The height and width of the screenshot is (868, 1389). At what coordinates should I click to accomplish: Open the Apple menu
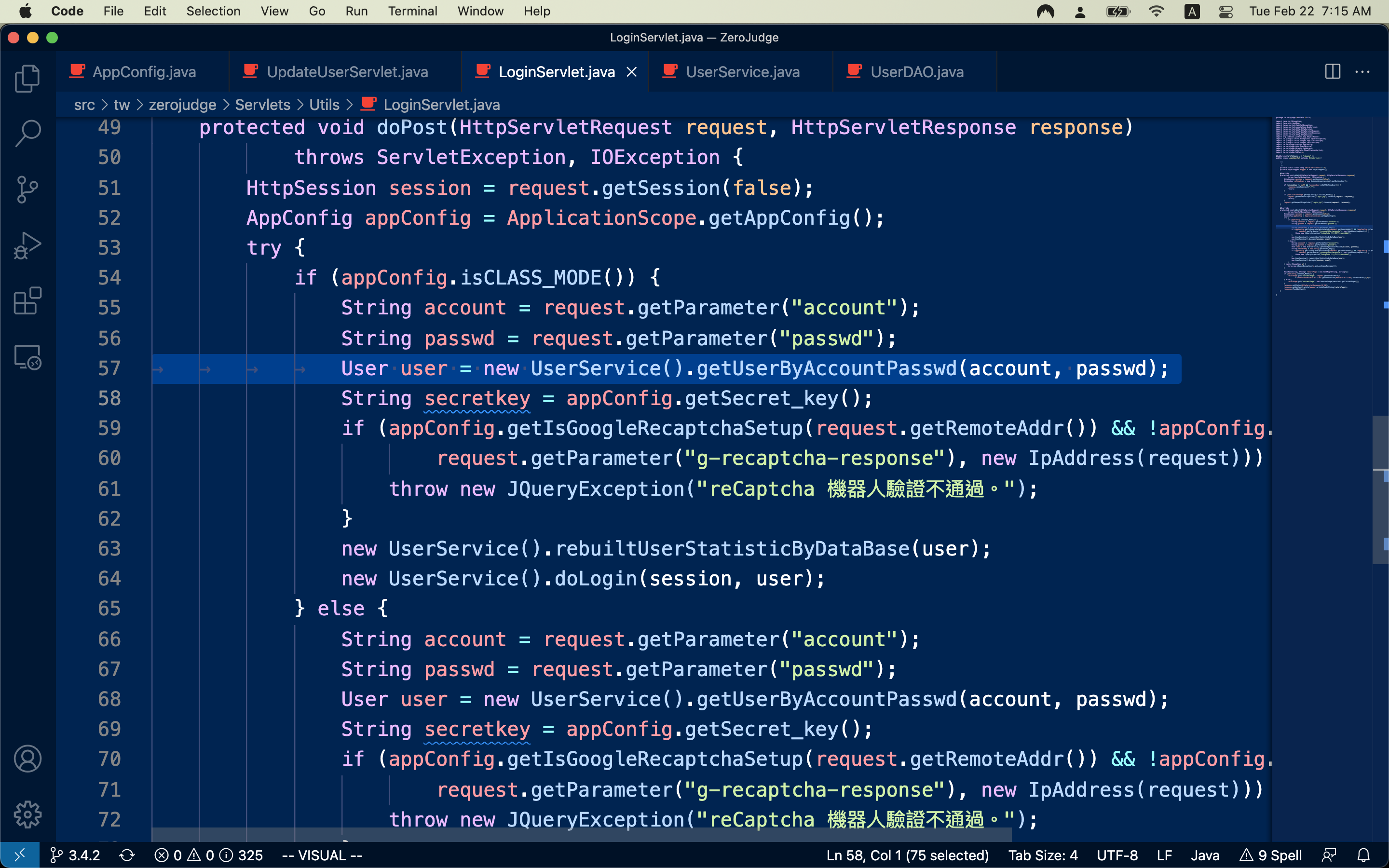(25, 11)
